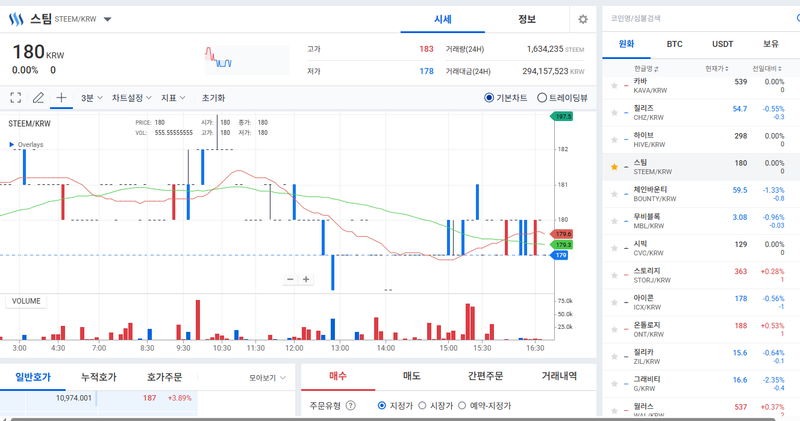800x421 pixels.
Task: Select the pencil drawing tool
Action: click(38, 97)
